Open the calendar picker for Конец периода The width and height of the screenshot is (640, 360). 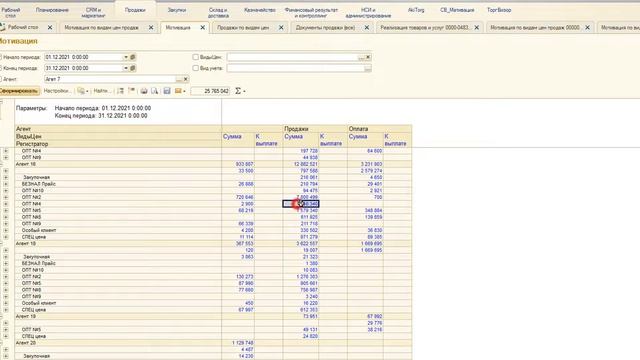[x=133, y=68]
